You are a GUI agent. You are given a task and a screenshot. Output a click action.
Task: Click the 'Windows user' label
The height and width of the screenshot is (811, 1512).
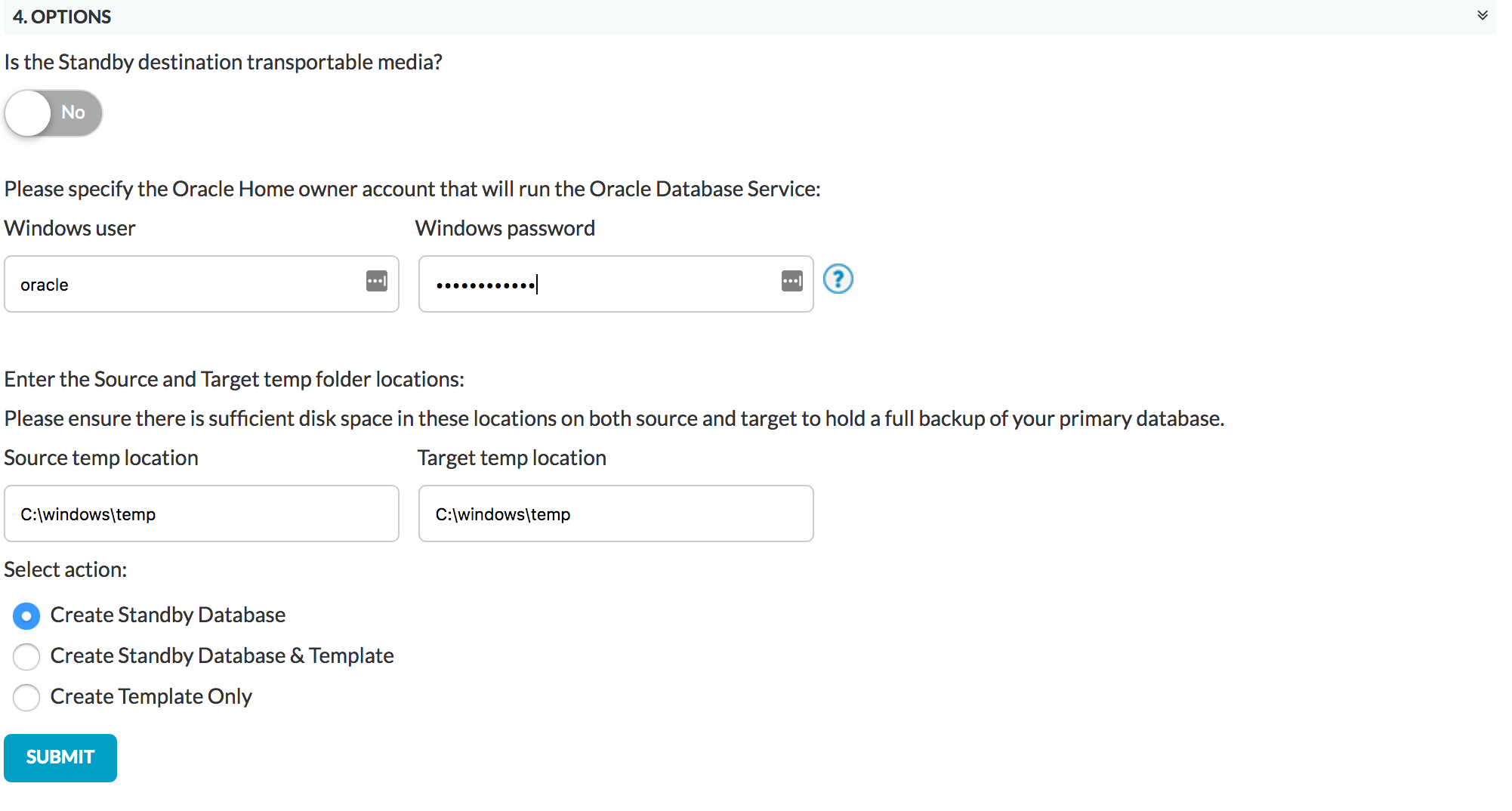point(69,229)
